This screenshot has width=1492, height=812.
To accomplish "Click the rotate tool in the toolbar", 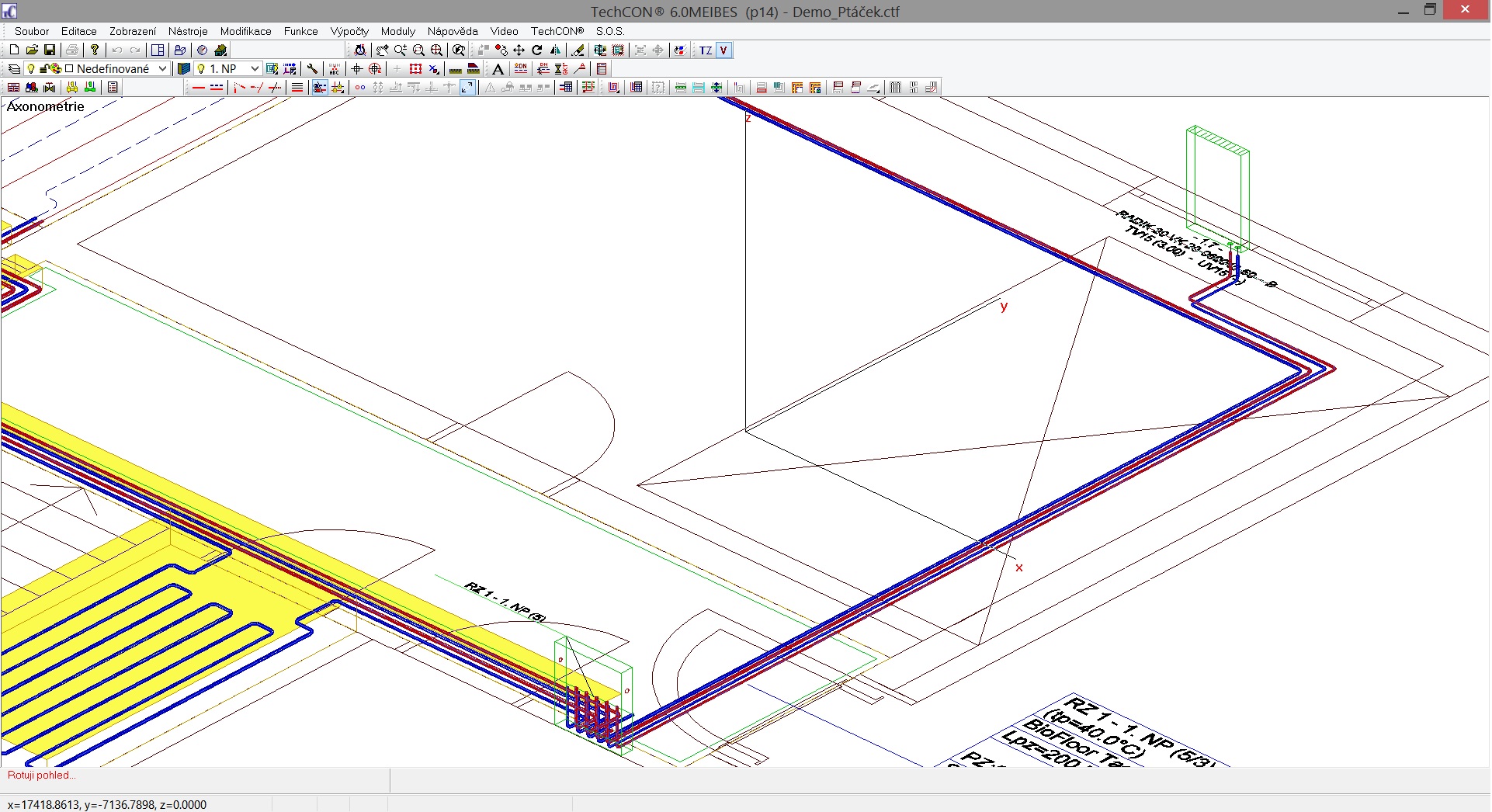I will [x=537, y=50].
